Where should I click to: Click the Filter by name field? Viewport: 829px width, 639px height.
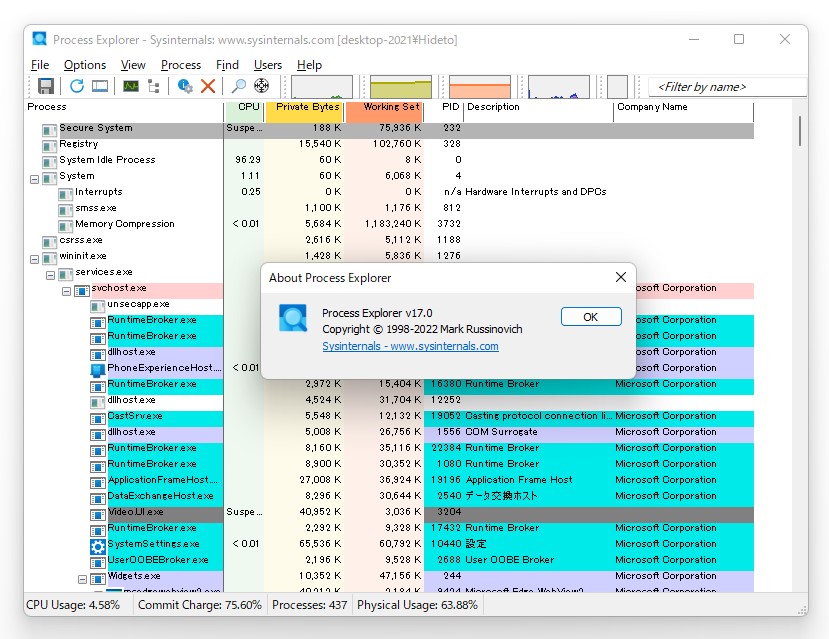[726, 87]
